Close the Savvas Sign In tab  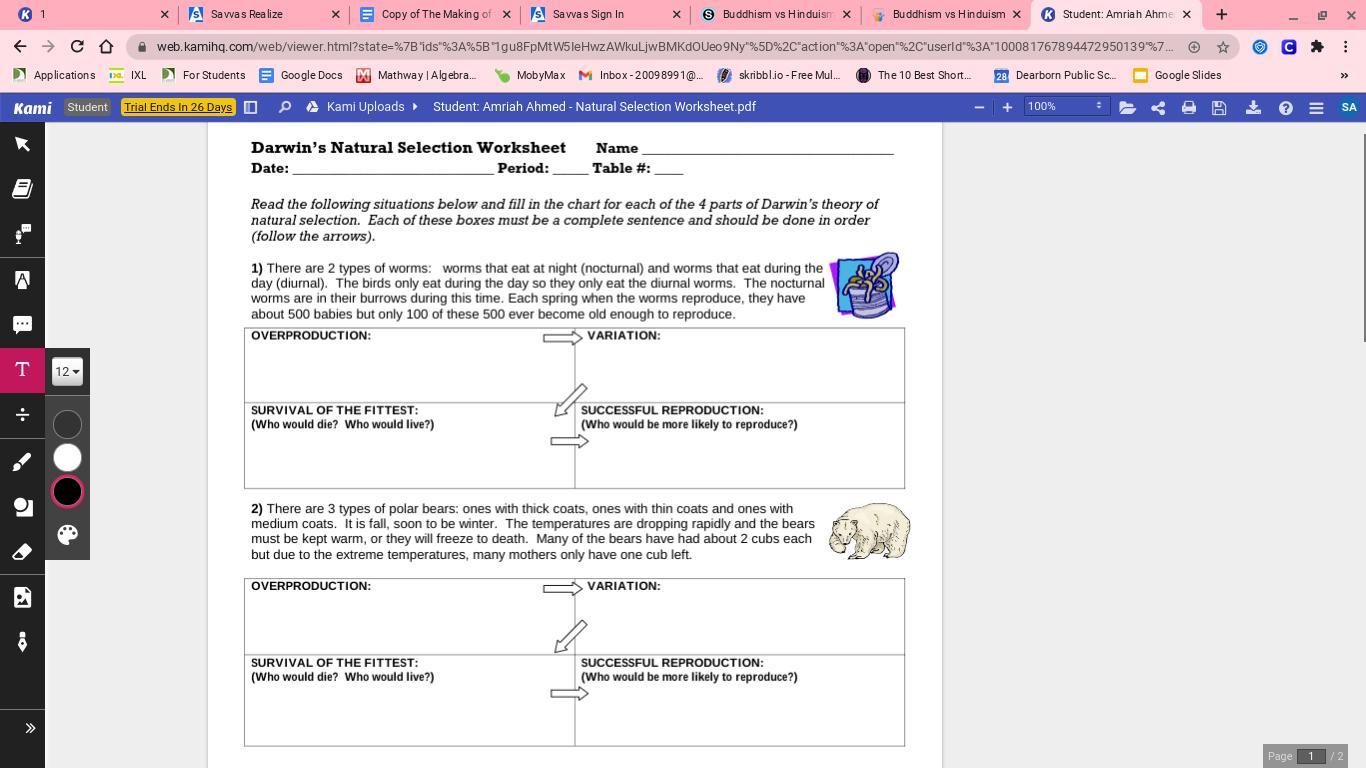click(x=677, y=14)
